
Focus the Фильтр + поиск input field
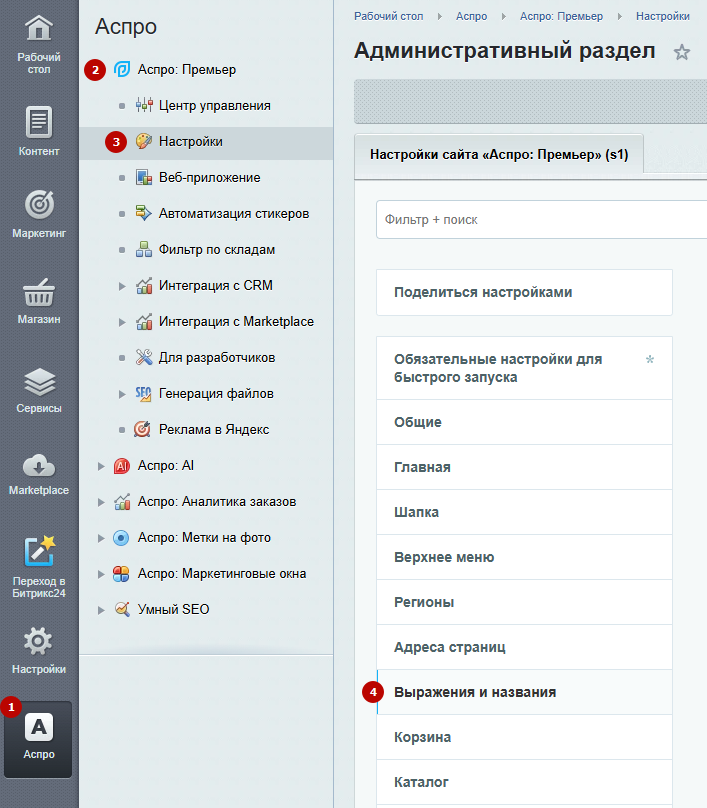[541, 220]
